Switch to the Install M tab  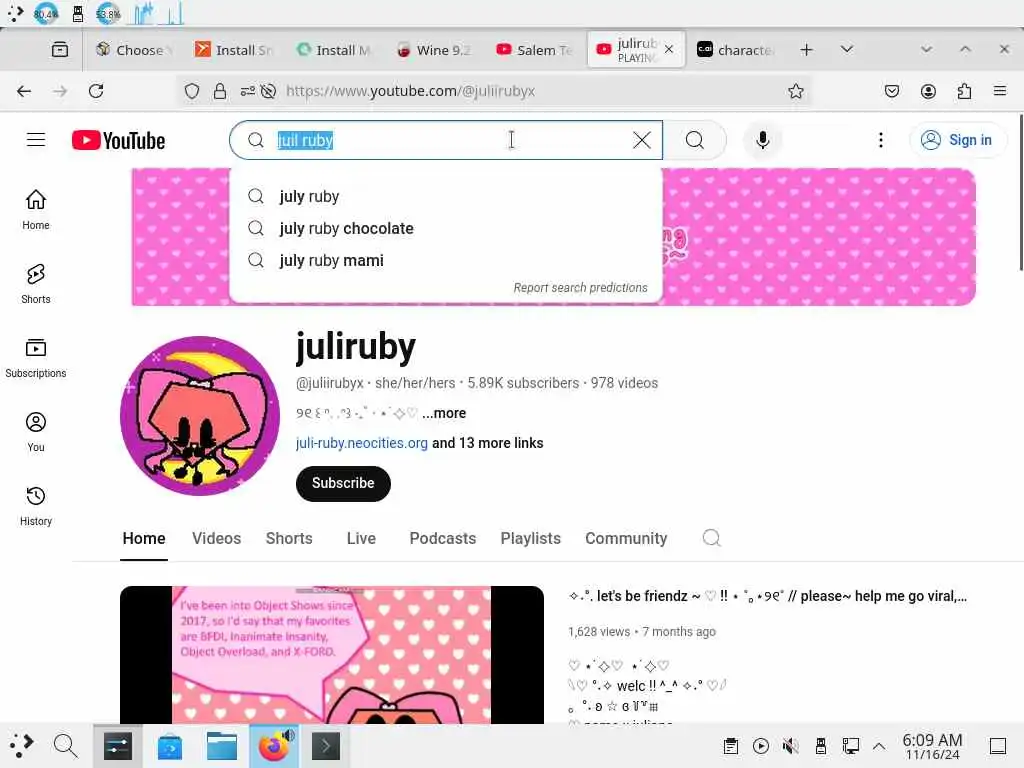point(334,50)
